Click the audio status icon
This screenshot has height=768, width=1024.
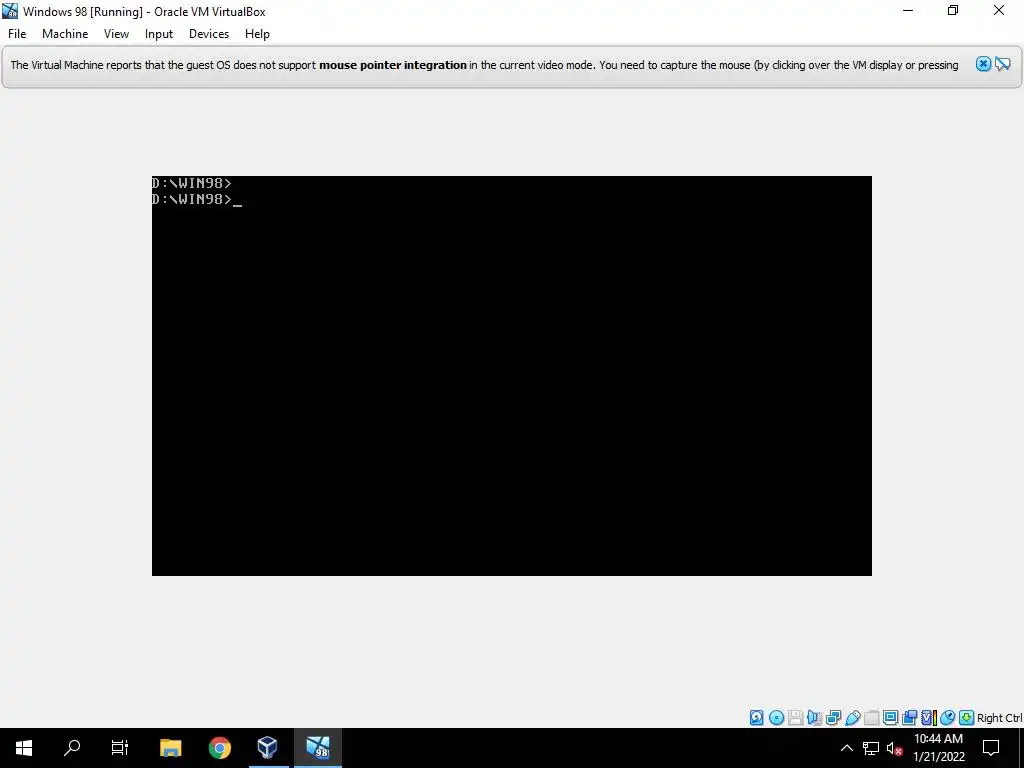[814, 718]
